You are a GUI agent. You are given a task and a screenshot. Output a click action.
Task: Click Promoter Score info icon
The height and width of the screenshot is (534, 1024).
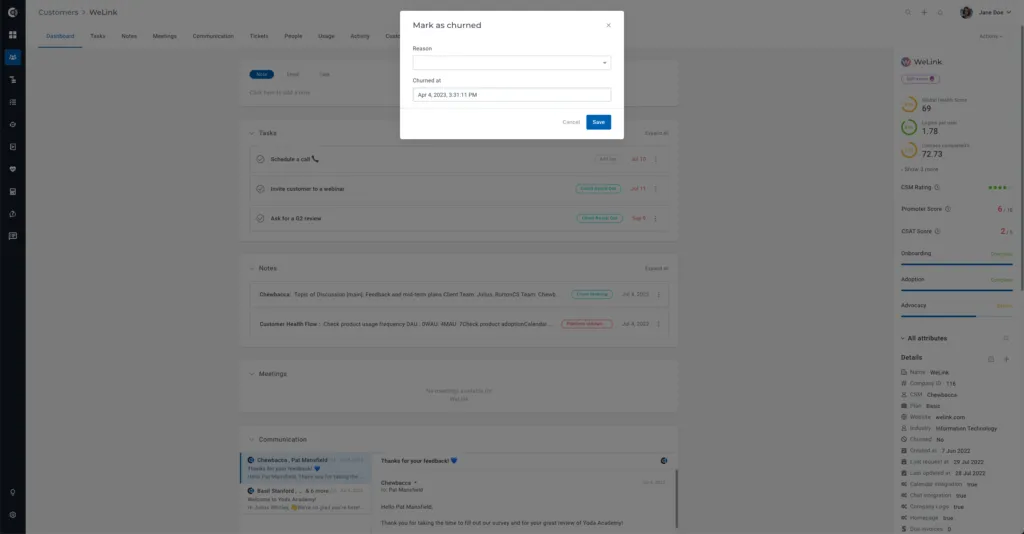click(948, 209)
